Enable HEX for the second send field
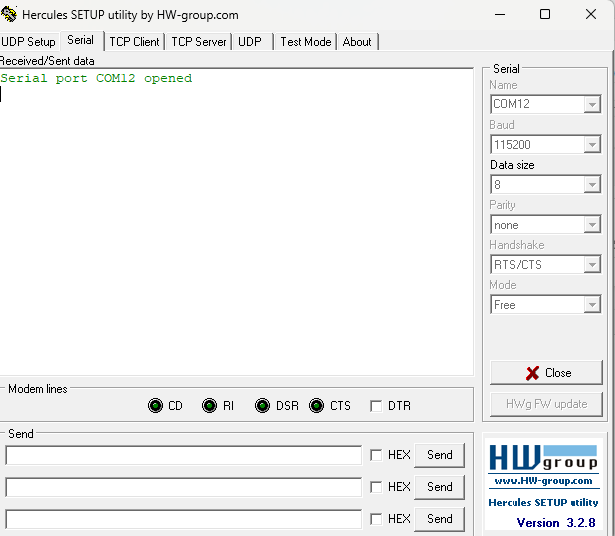 pos(376,487)
